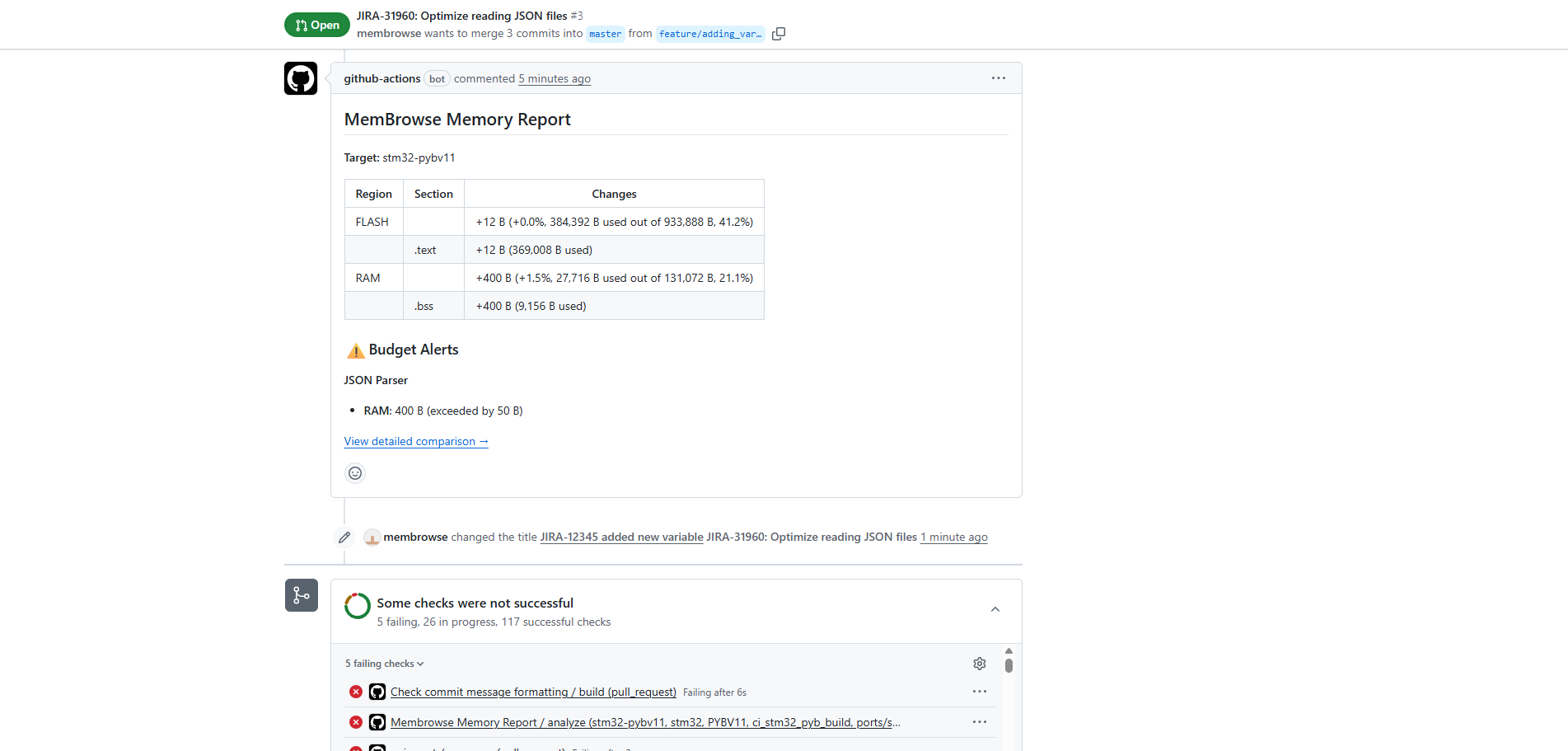Open the feature/adding_var branch link
The width and height of the screenshot is (1568, 751).
[710, 34]
